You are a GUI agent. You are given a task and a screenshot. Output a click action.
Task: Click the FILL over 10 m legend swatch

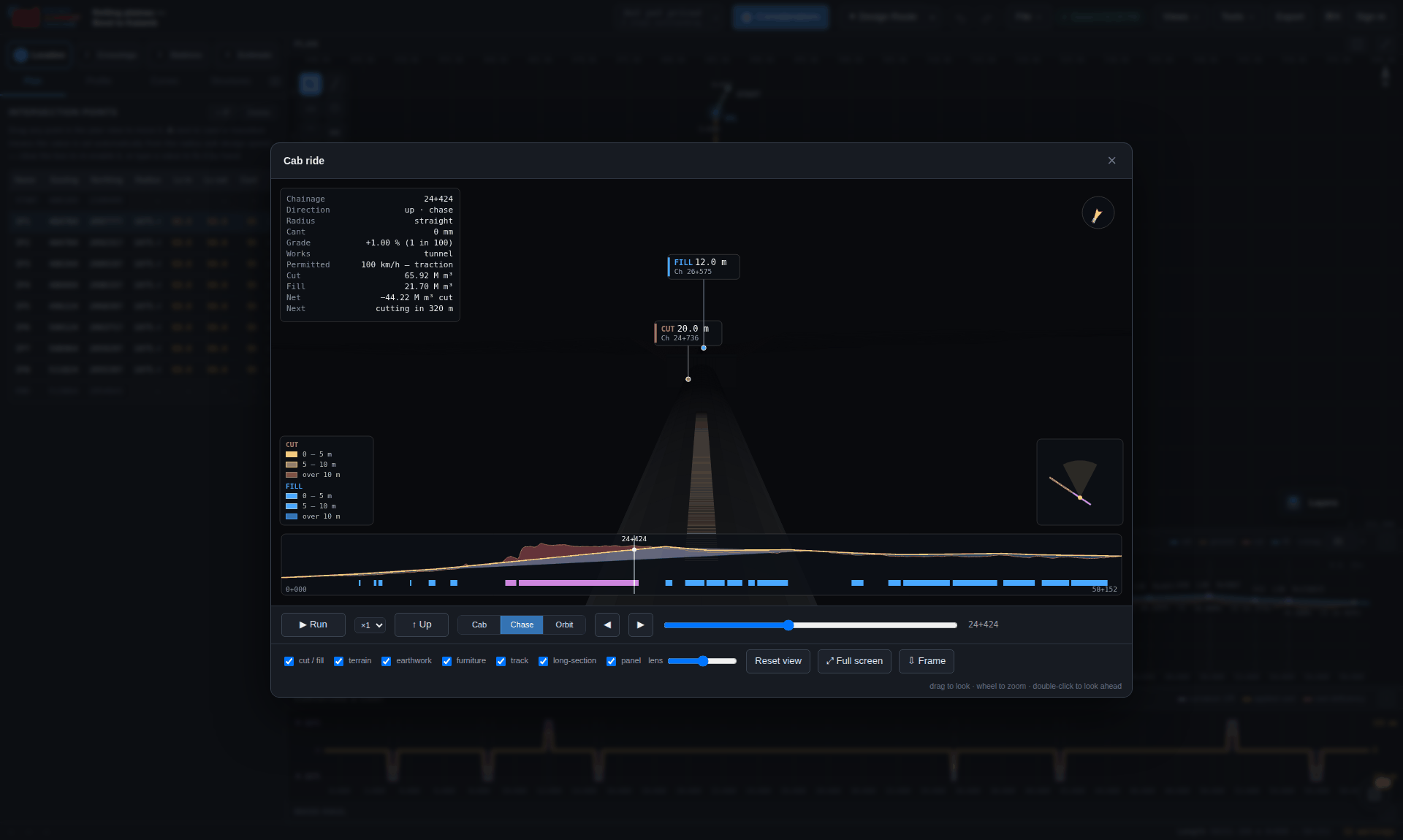pyautogui.click(x=292, y=516)
